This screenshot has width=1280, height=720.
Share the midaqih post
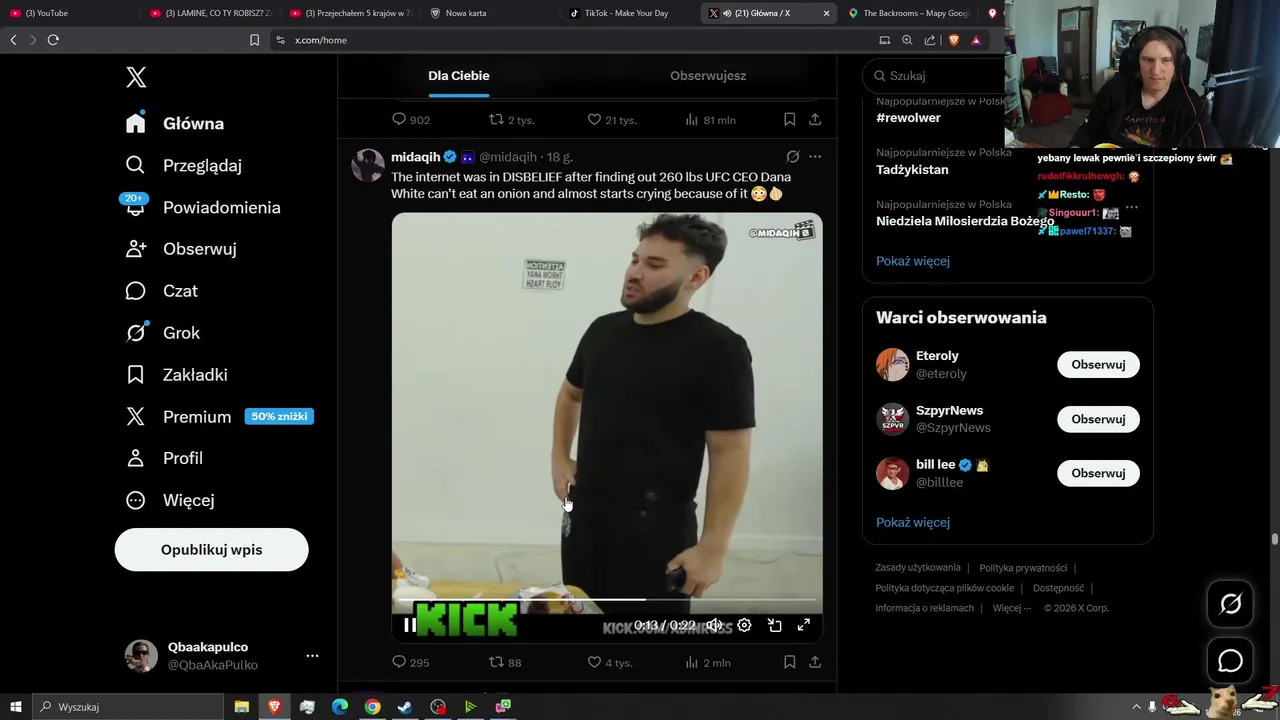pyautogui.click(x=815, y=662)
